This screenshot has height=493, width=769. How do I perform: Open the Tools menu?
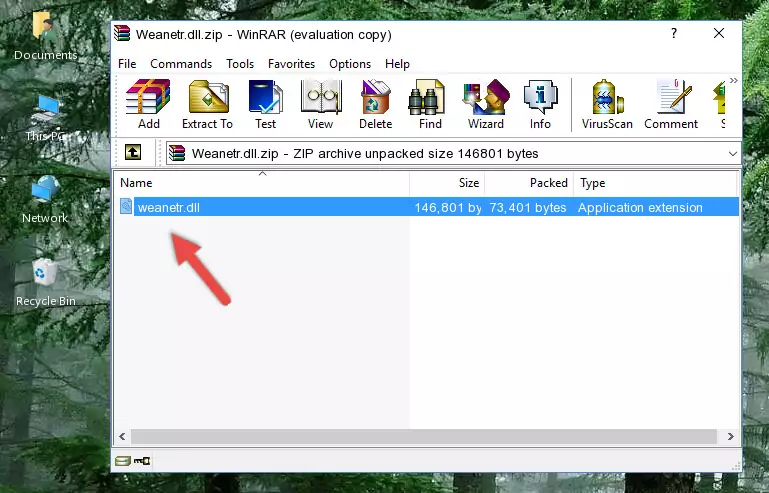240,64
